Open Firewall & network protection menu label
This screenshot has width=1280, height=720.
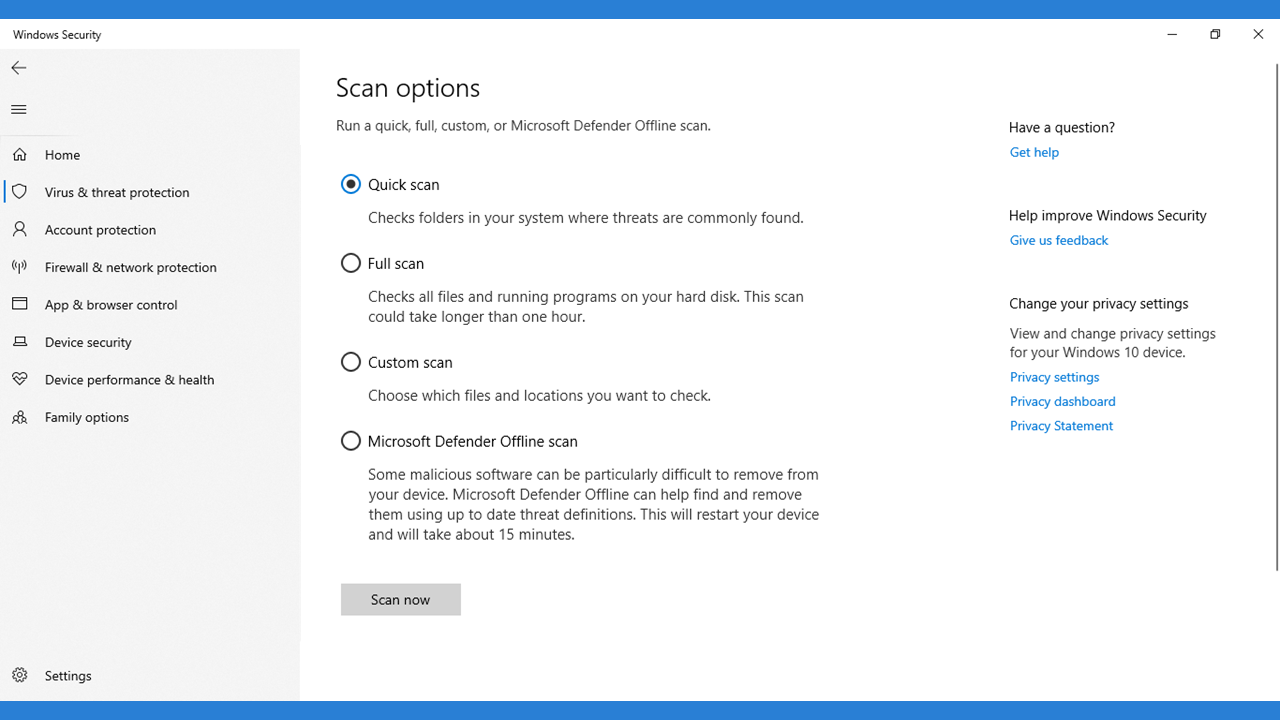(131, 267)
